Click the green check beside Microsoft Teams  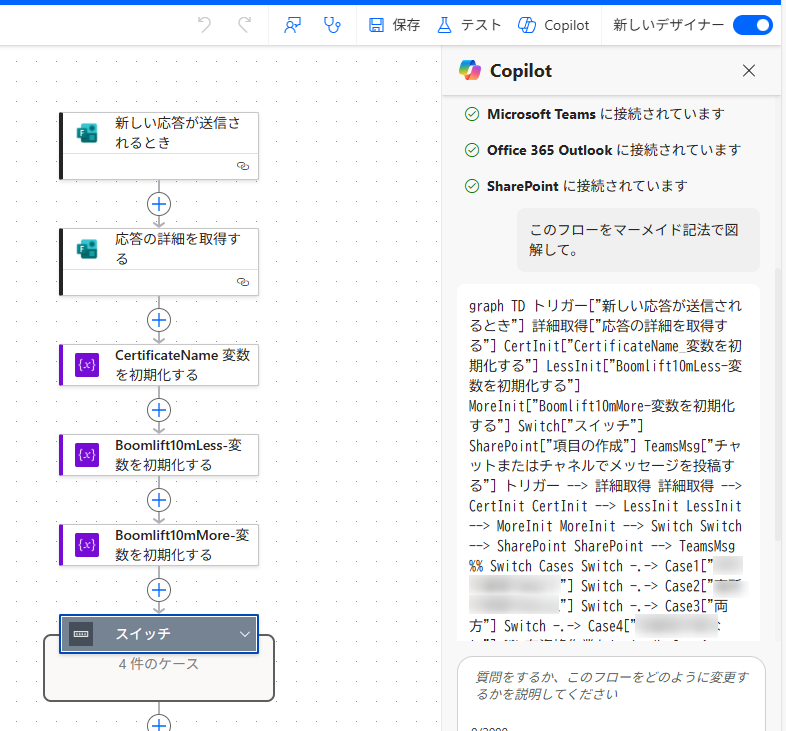coord(472,114)
